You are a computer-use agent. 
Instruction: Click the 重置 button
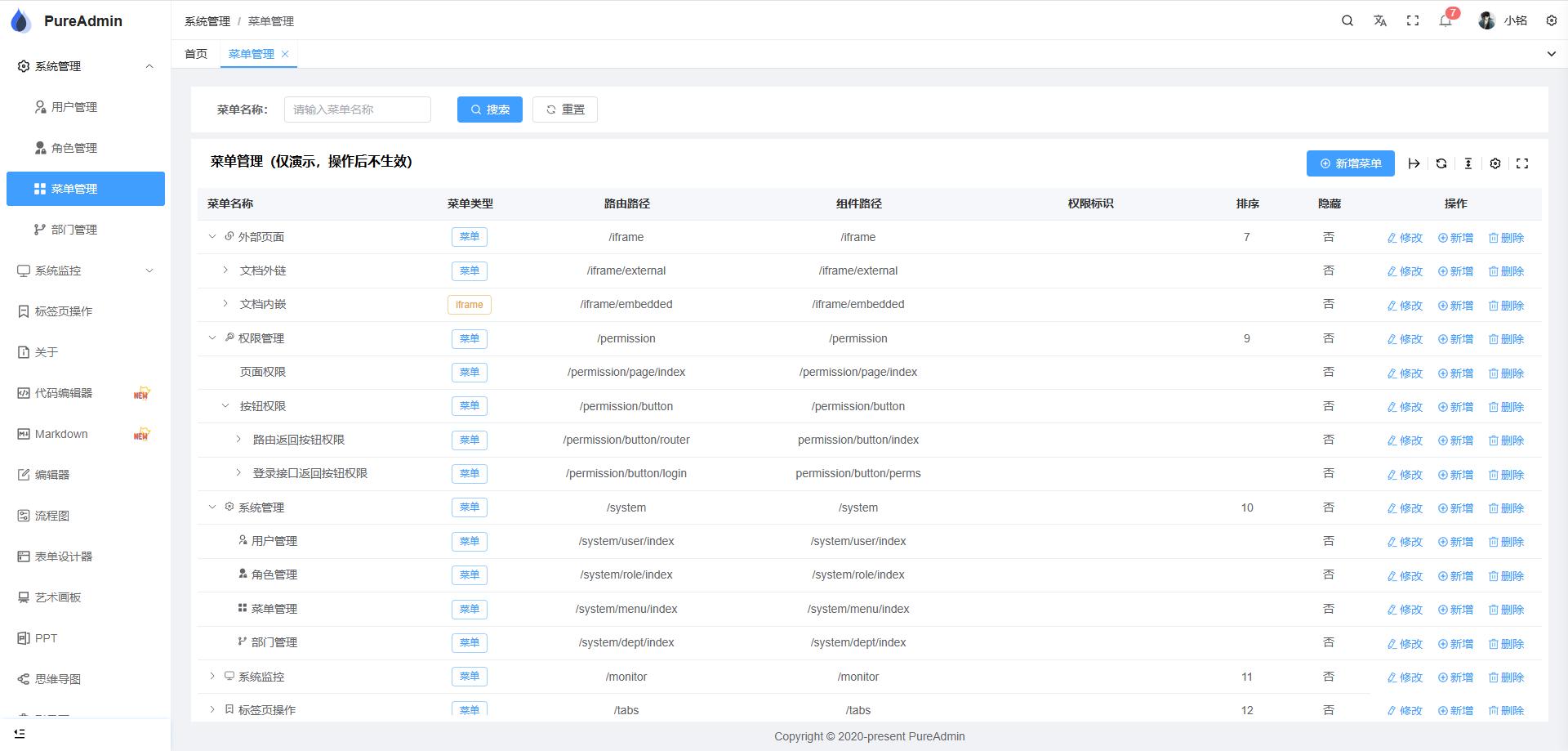coord(565,110)
